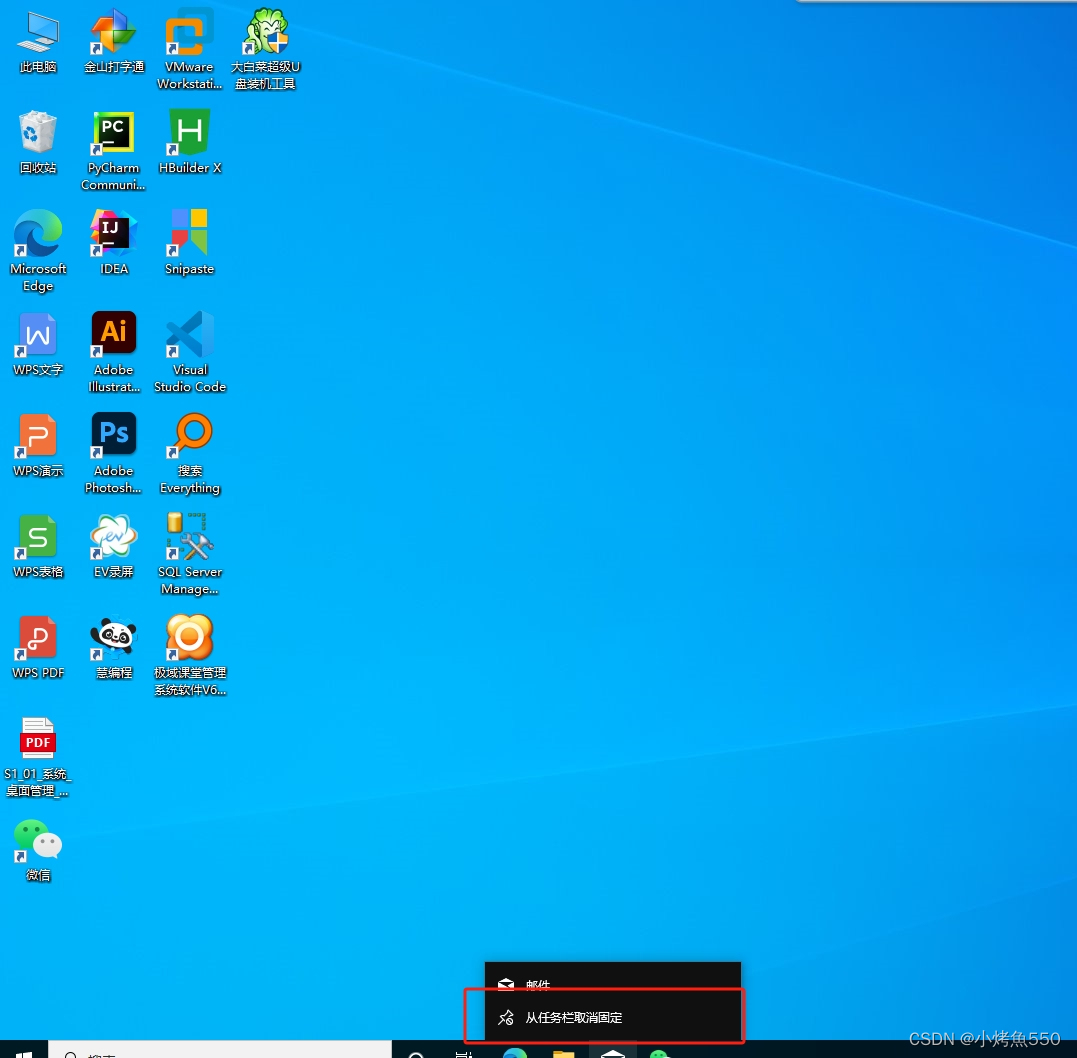Select the WPS演示 shortcut

point(38,444)
